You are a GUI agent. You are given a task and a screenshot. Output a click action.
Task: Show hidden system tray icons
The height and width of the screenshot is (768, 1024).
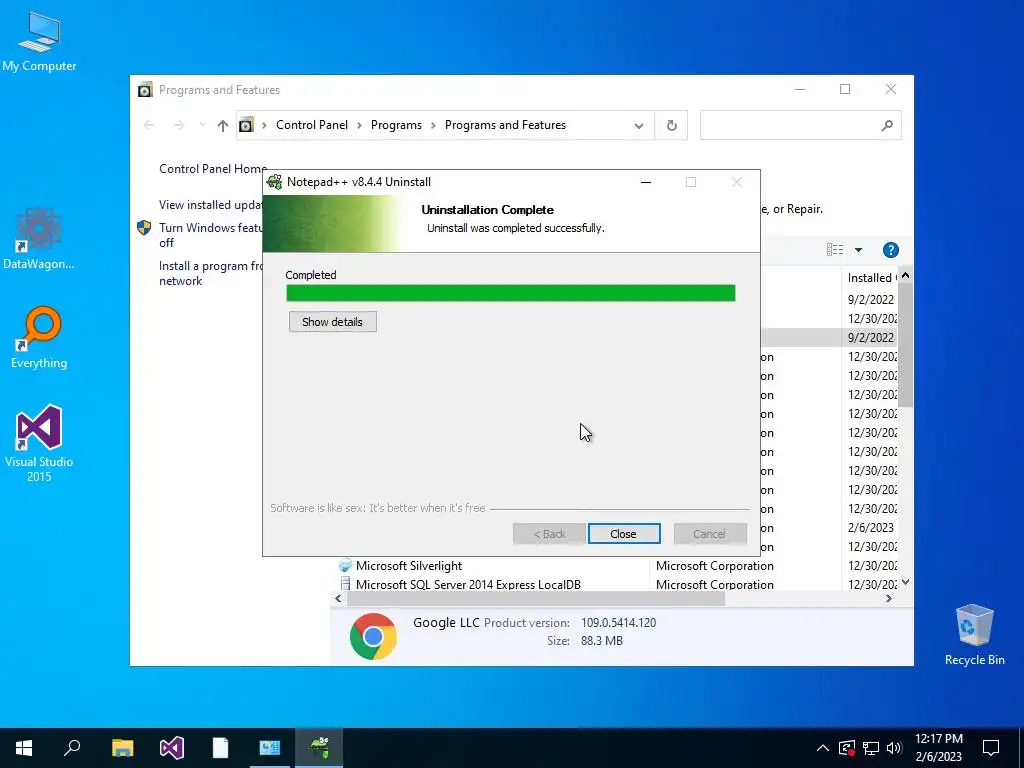tap(823, 748)
